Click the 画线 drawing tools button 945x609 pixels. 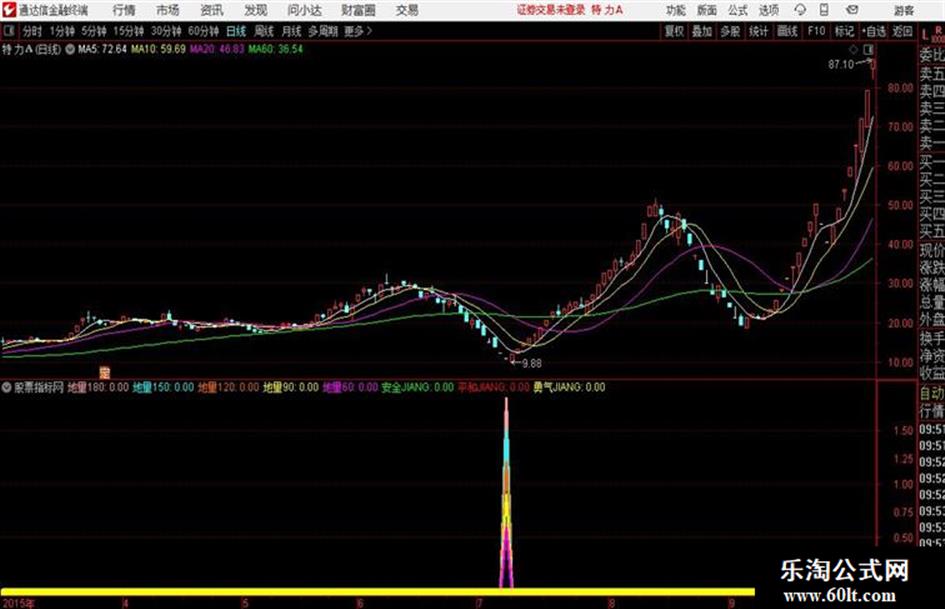787,31
